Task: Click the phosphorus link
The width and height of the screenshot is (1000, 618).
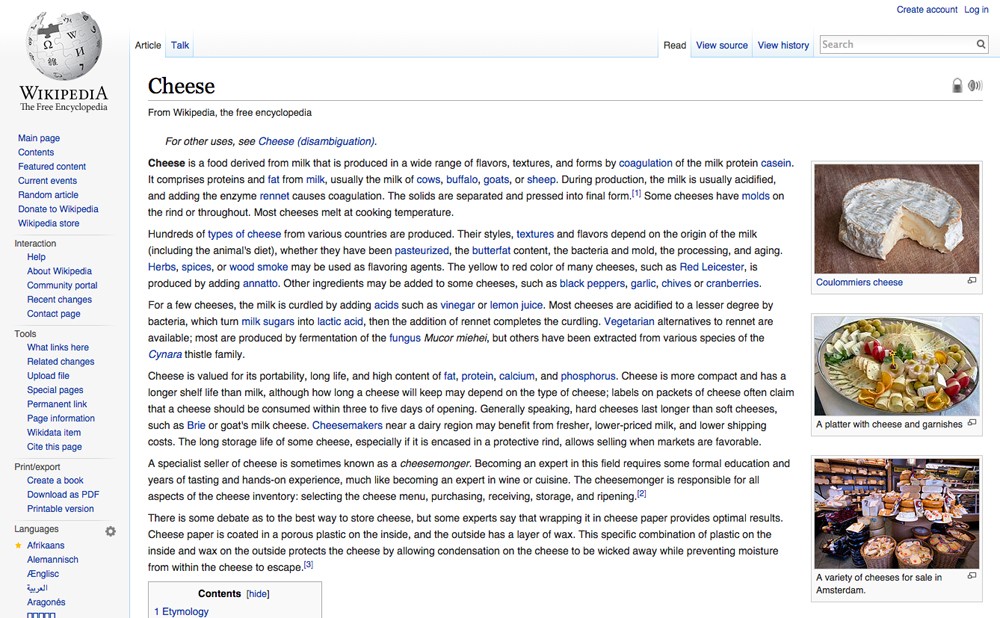Action: coord(588,376)
